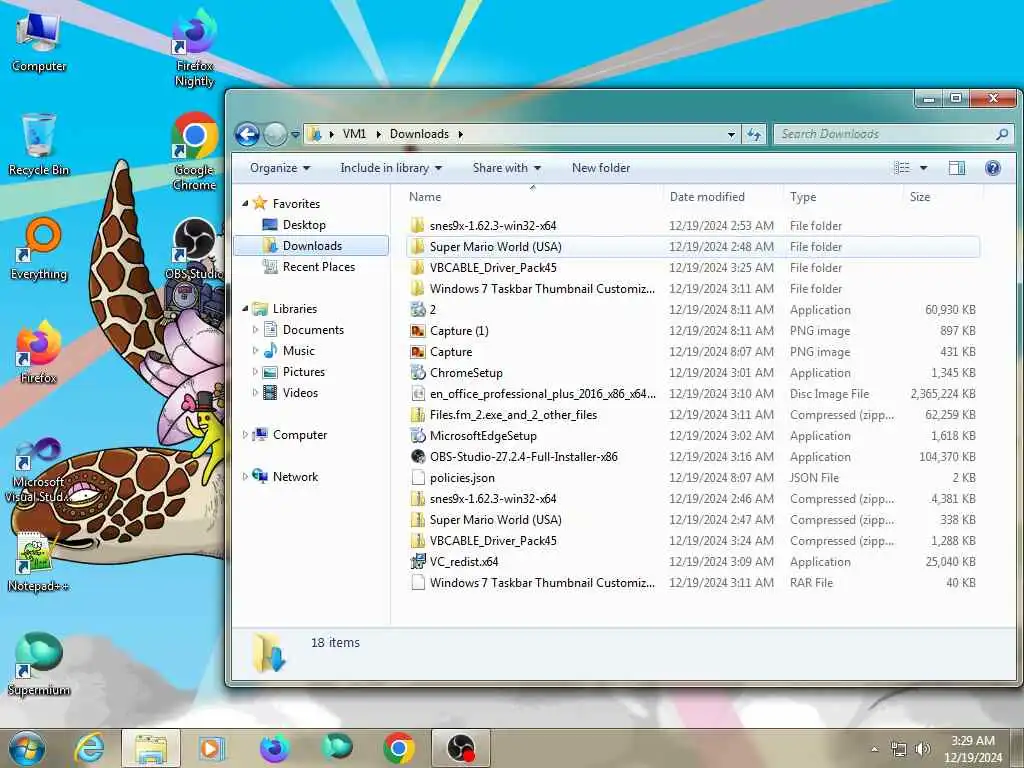Select the VBCABLE_Driver_Pack45 file folder
This screenshot has height=768, width=1024.
[693, 268]
